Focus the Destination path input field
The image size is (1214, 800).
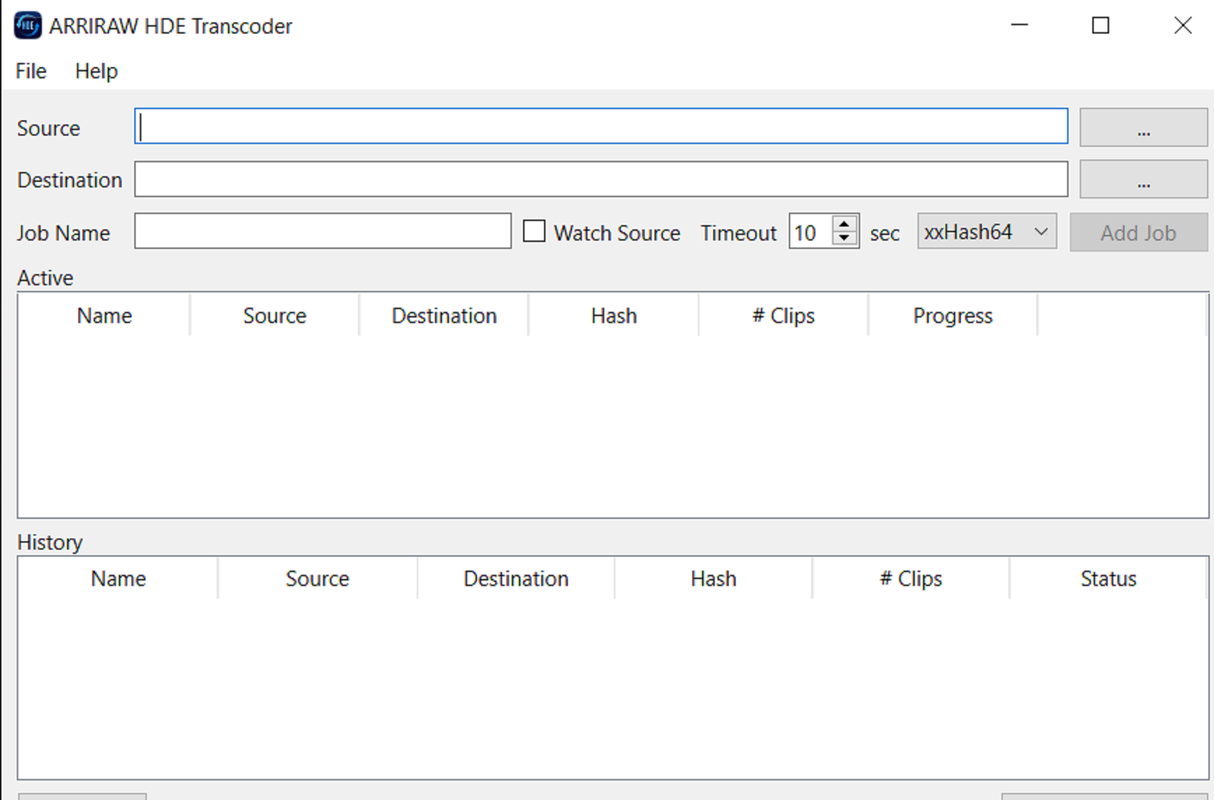[601, 180]
